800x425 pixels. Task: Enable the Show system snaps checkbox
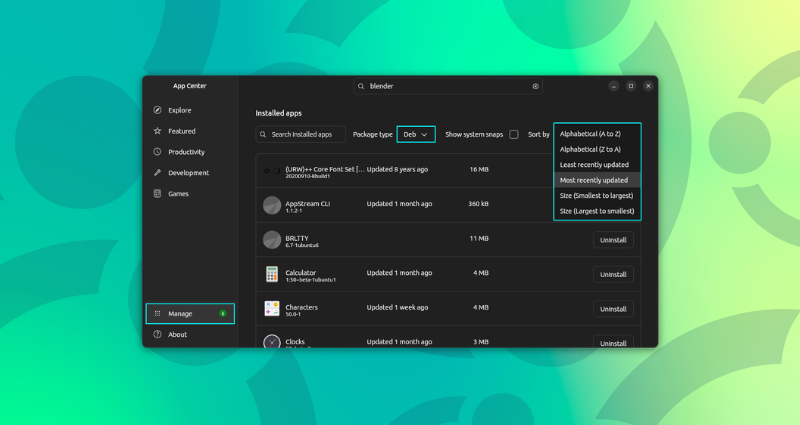[x=514, y=134]
